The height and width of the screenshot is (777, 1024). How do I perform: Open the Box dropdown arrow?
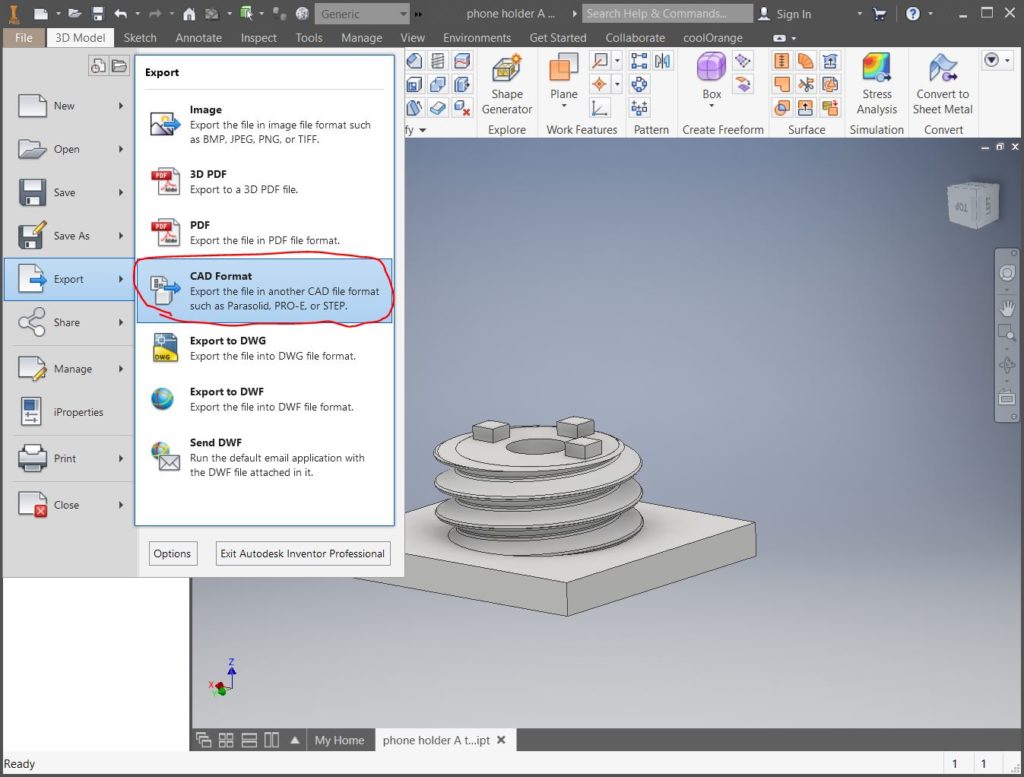coord(711,106)
